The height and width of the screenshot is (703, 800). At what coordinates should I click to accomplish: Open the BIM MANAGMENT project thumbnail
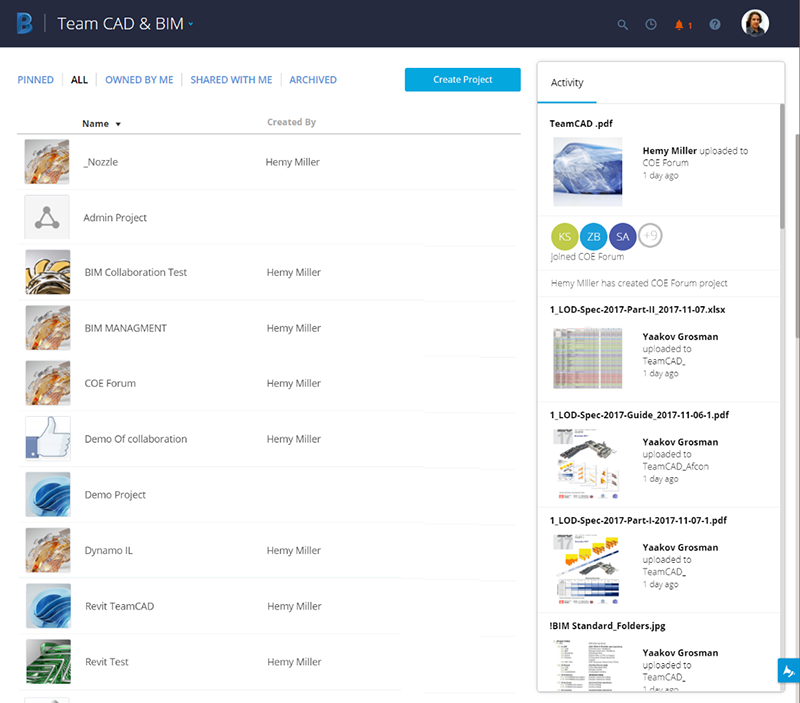pos(48,328)
